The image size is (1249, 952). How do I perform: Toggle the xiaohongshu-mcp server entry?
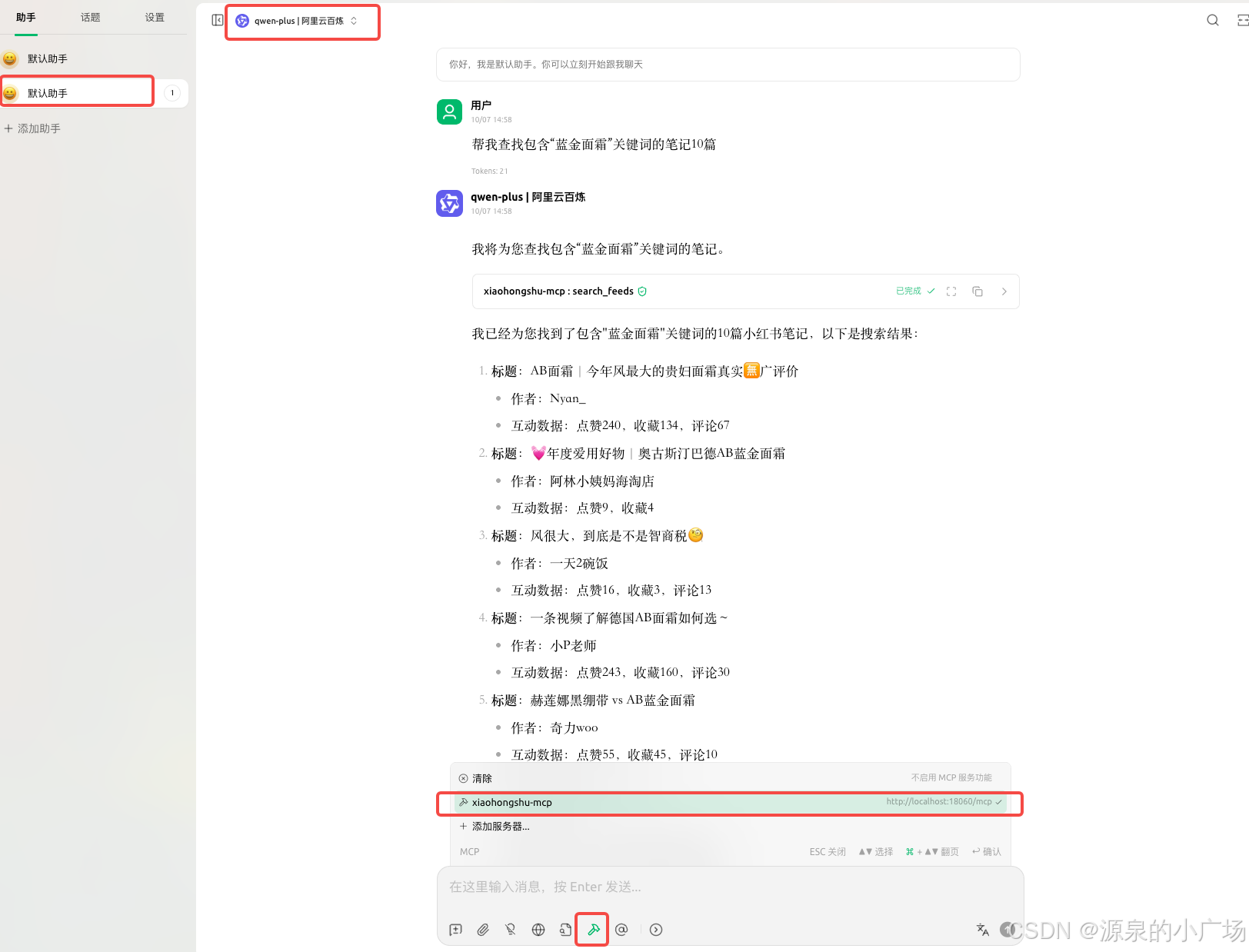pyautogui.click(x=731, y=802)
